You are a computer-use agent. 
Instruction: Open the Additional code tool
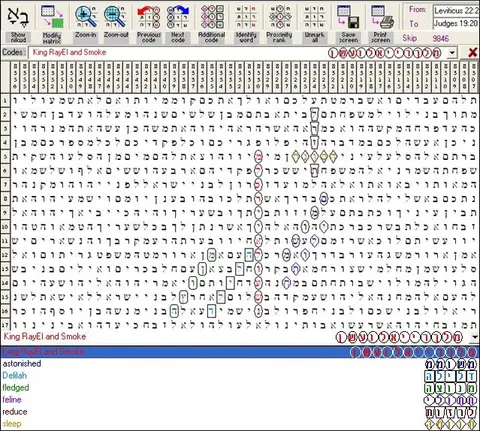(x=212, y=17)
